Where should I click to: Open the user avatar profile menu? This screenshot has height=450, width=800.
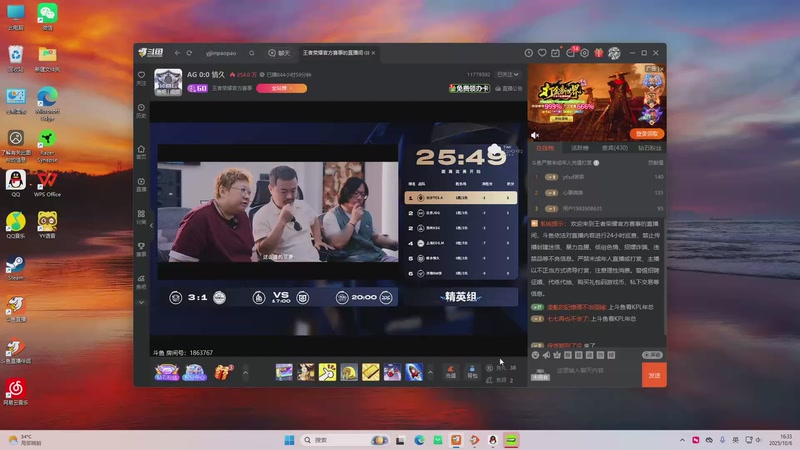click(x=614, y=53)
